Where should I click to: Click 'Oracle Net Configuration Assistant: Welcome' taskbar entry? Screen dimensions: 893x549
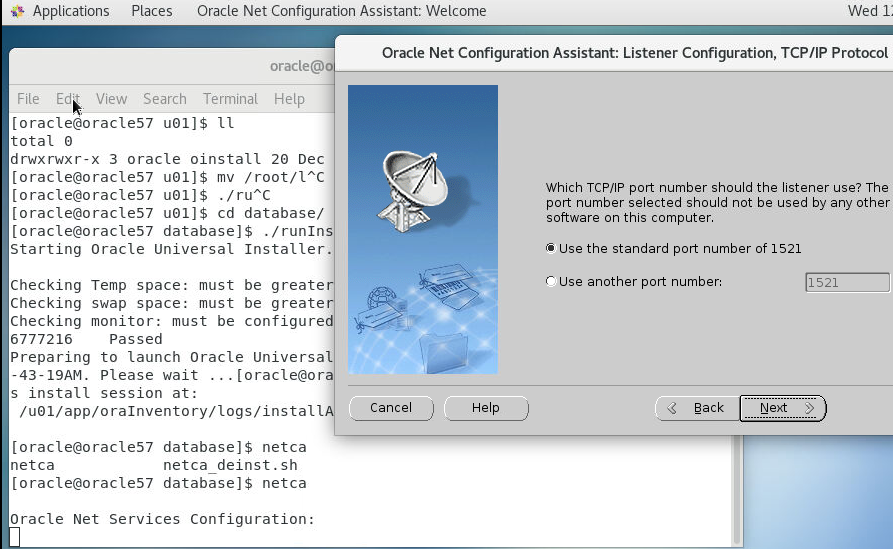coord(342,11)
